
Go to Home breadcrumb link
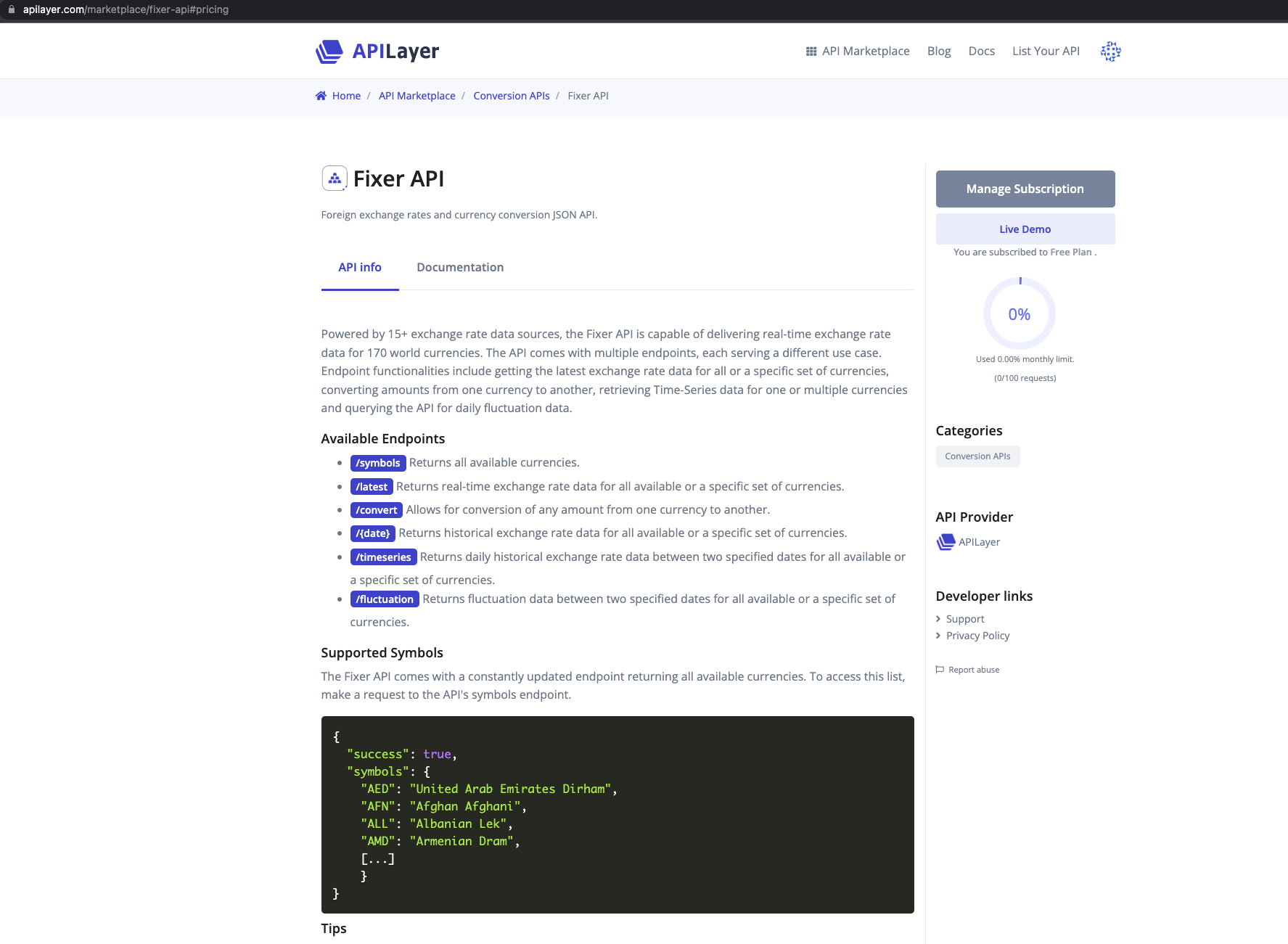346,96
